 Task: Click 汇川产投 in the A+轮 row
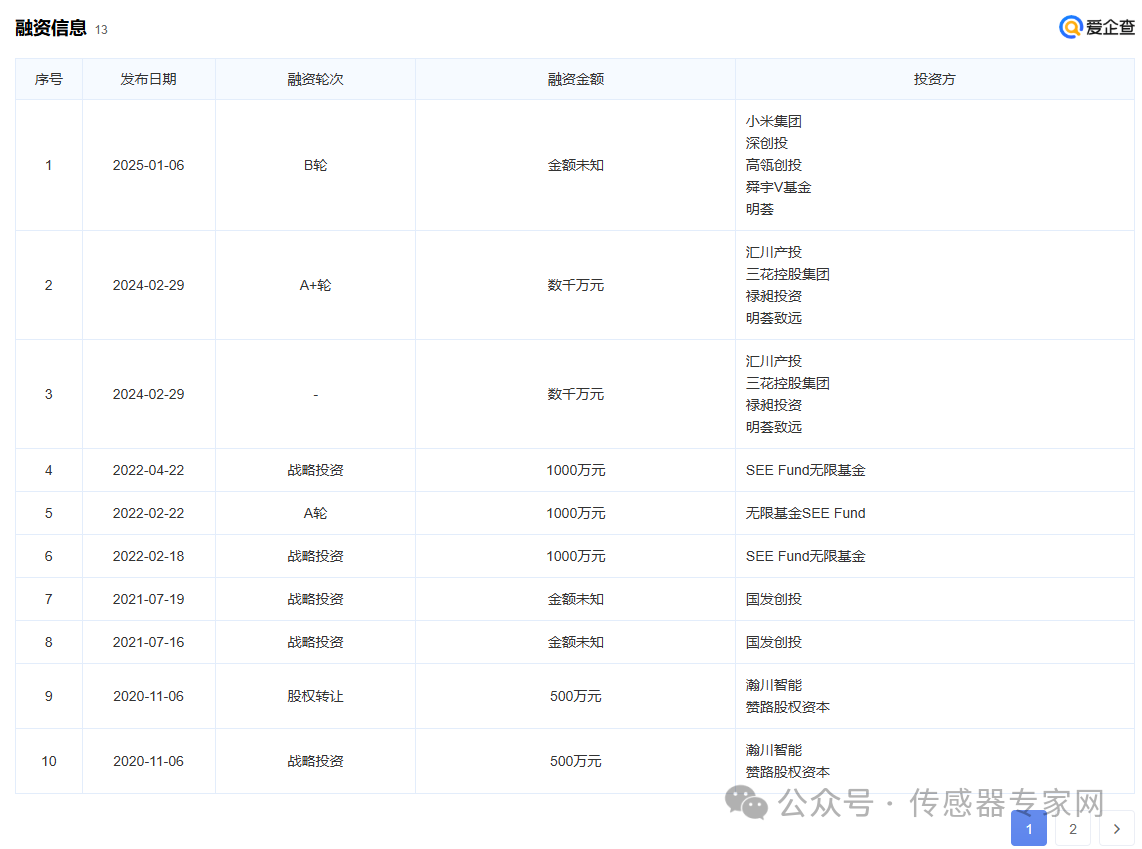pos(773,252)
